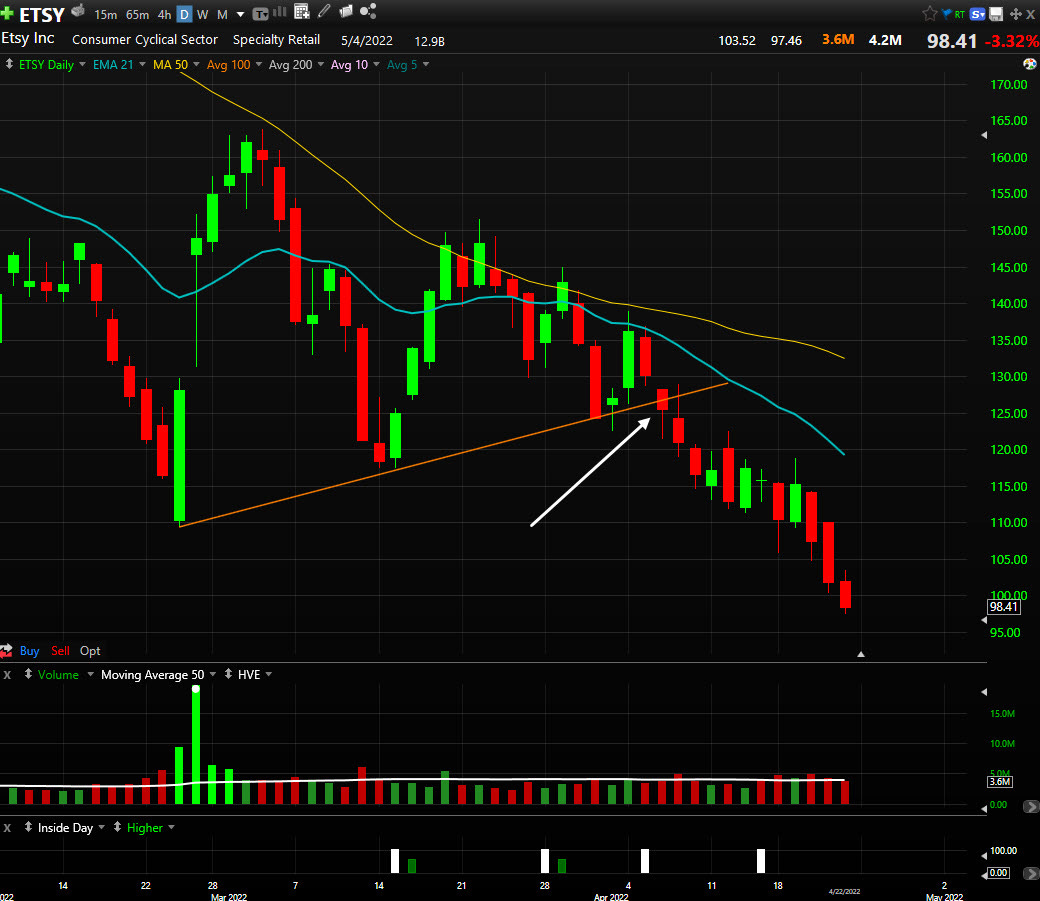Switch to 4h timeframe
Image resolution: width=1040 pixels, height=901 pixels.
tap(164, 15)
